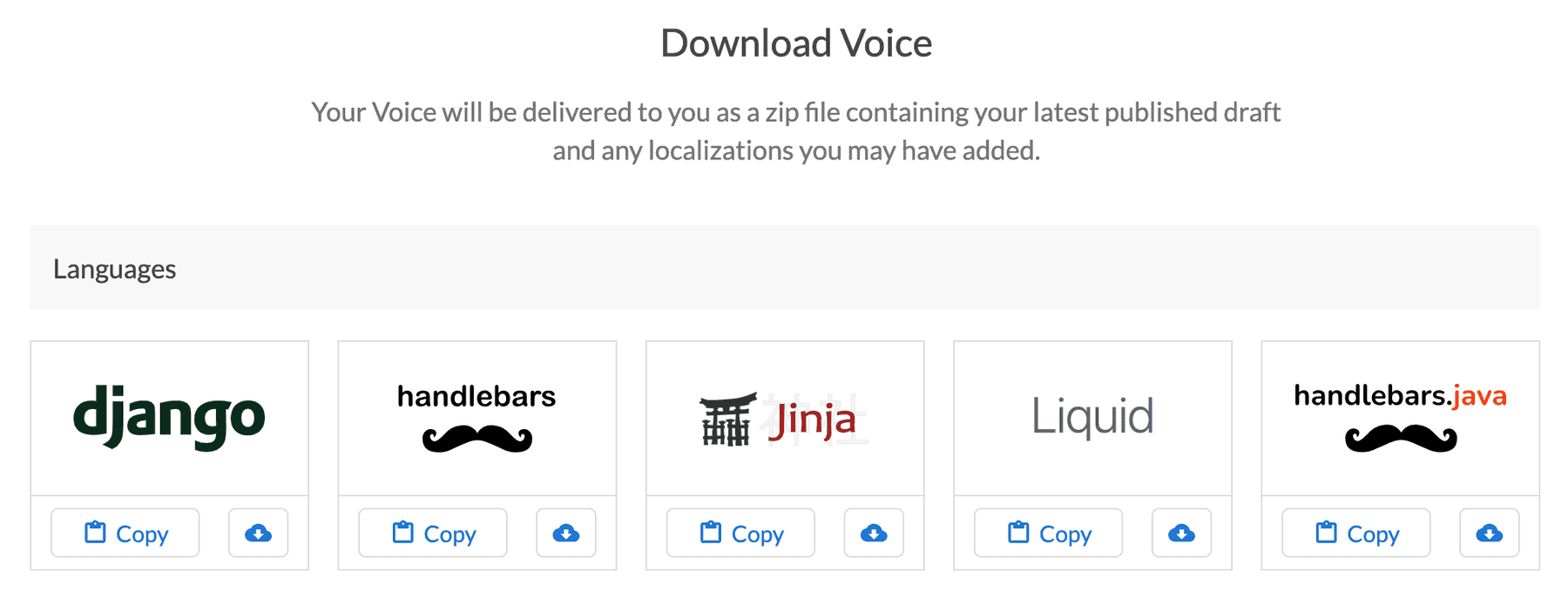Download the Jinja voice package
The width and height of the screenshot is (1568, 598).
click(x=874, y=533)
